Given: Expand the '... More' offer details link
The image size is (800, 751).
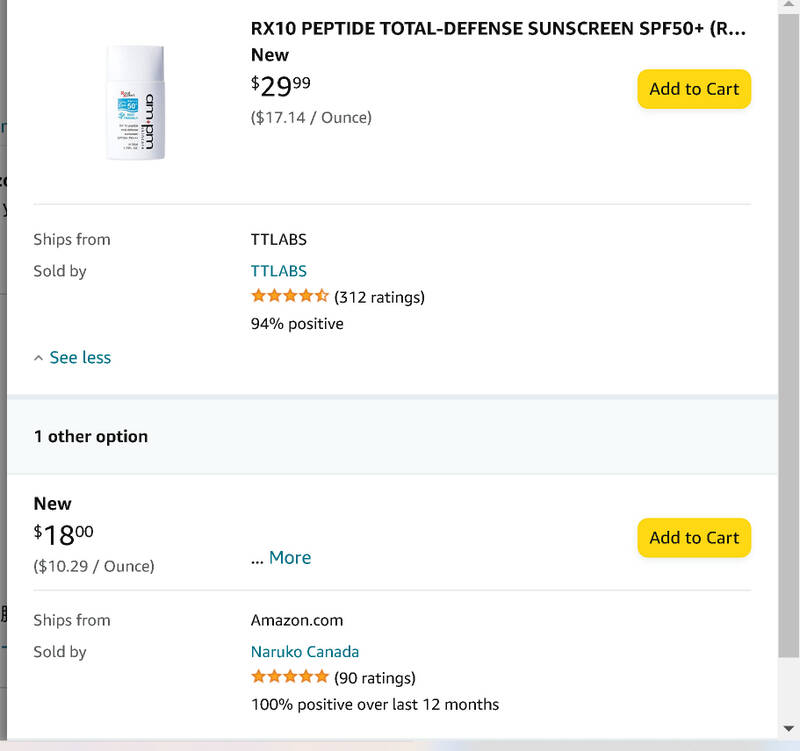Looking at the screenshot, I should click(281, 558).
